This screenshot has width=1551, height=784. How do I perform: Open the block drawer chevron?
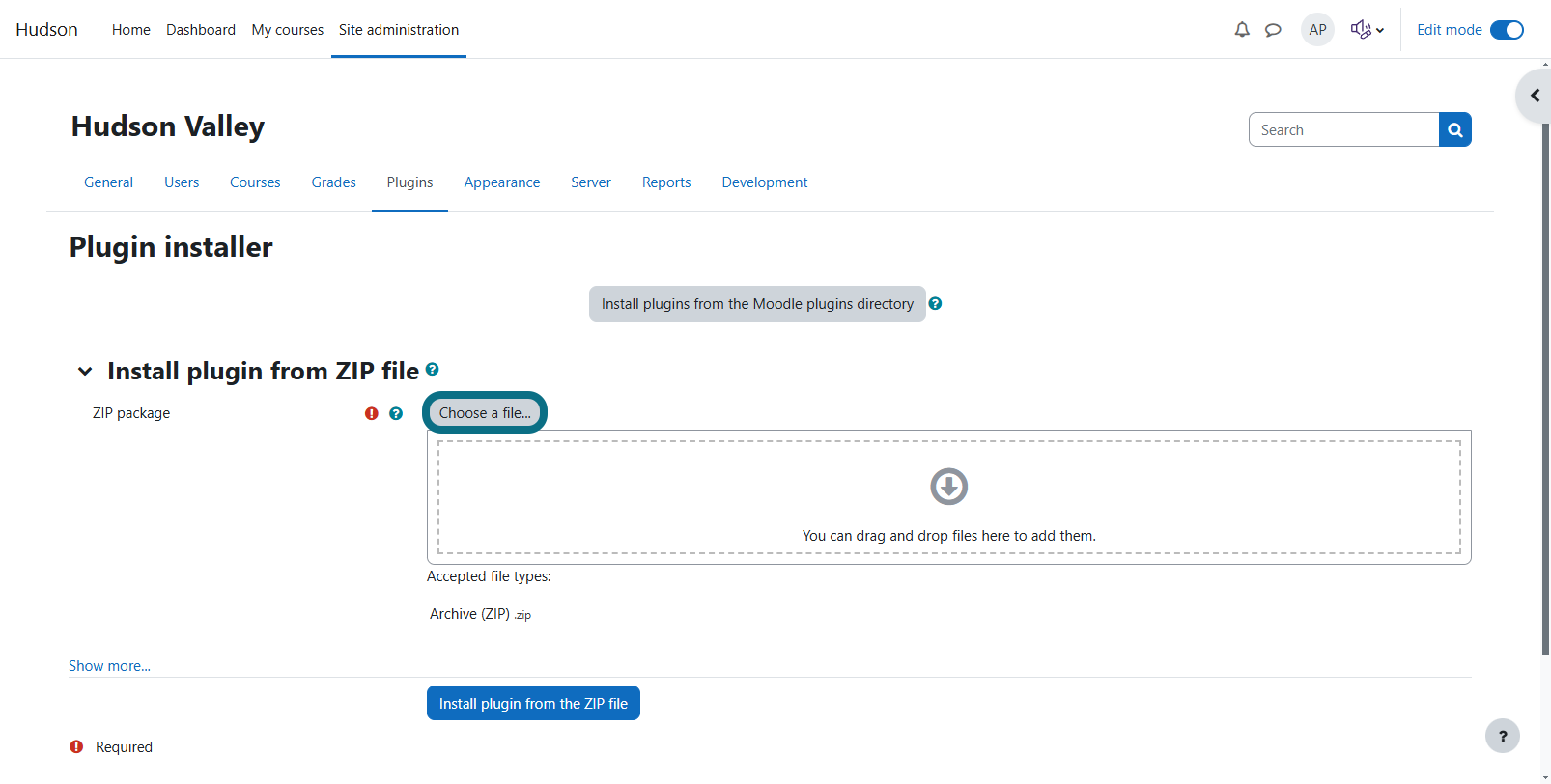[x=1534, y=96]
